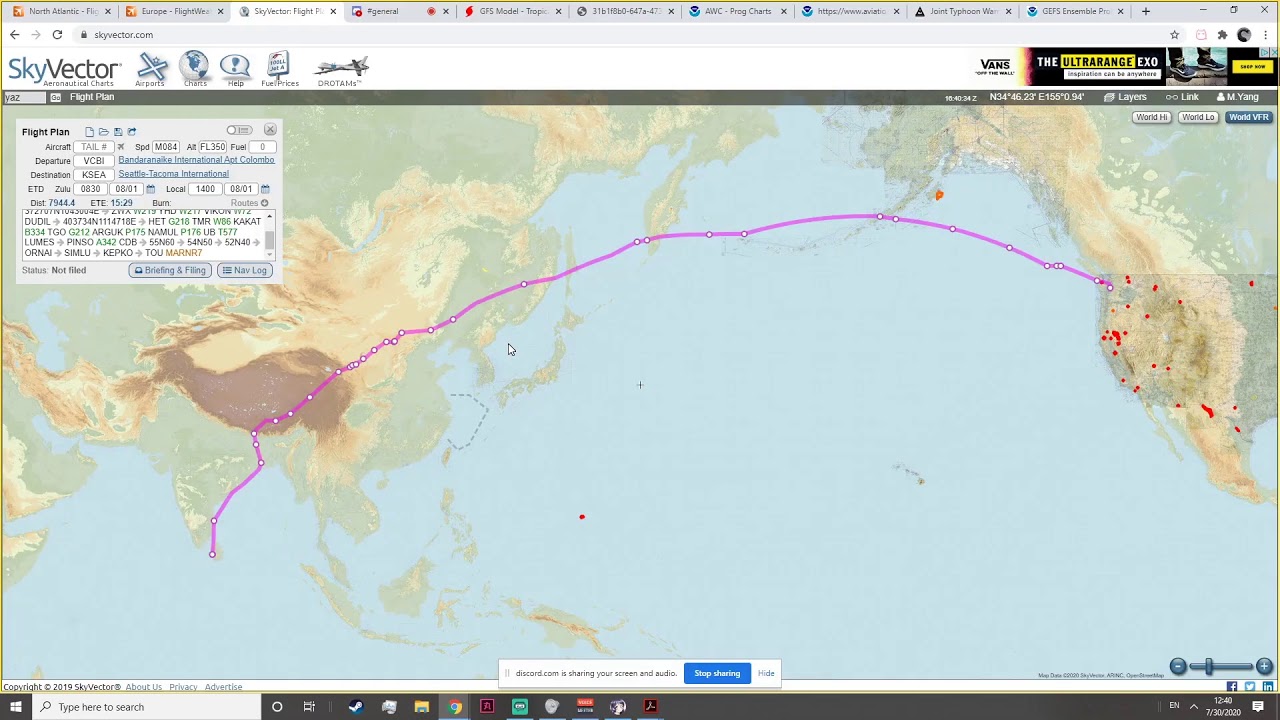Open the Zulu date calendar picker

tap(151, 189)
